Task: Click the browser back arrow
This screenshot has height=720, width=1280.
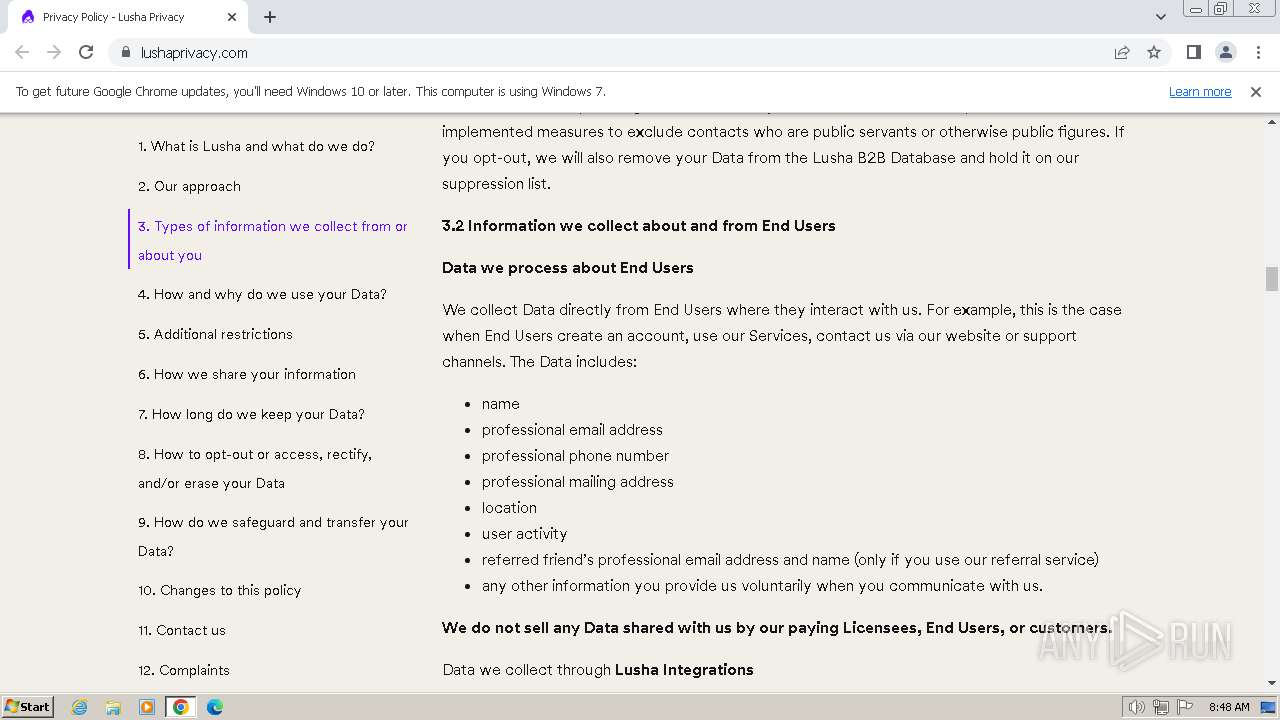Action: tap(22, 52)
